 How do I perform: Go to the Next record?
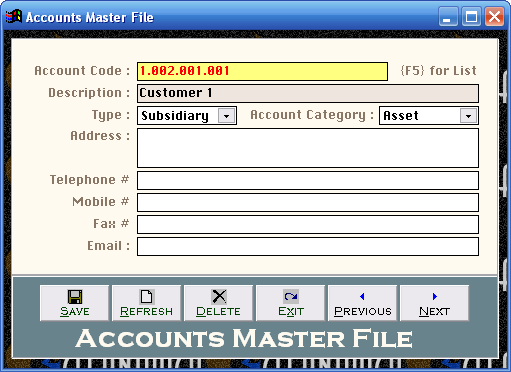[434, 303]
